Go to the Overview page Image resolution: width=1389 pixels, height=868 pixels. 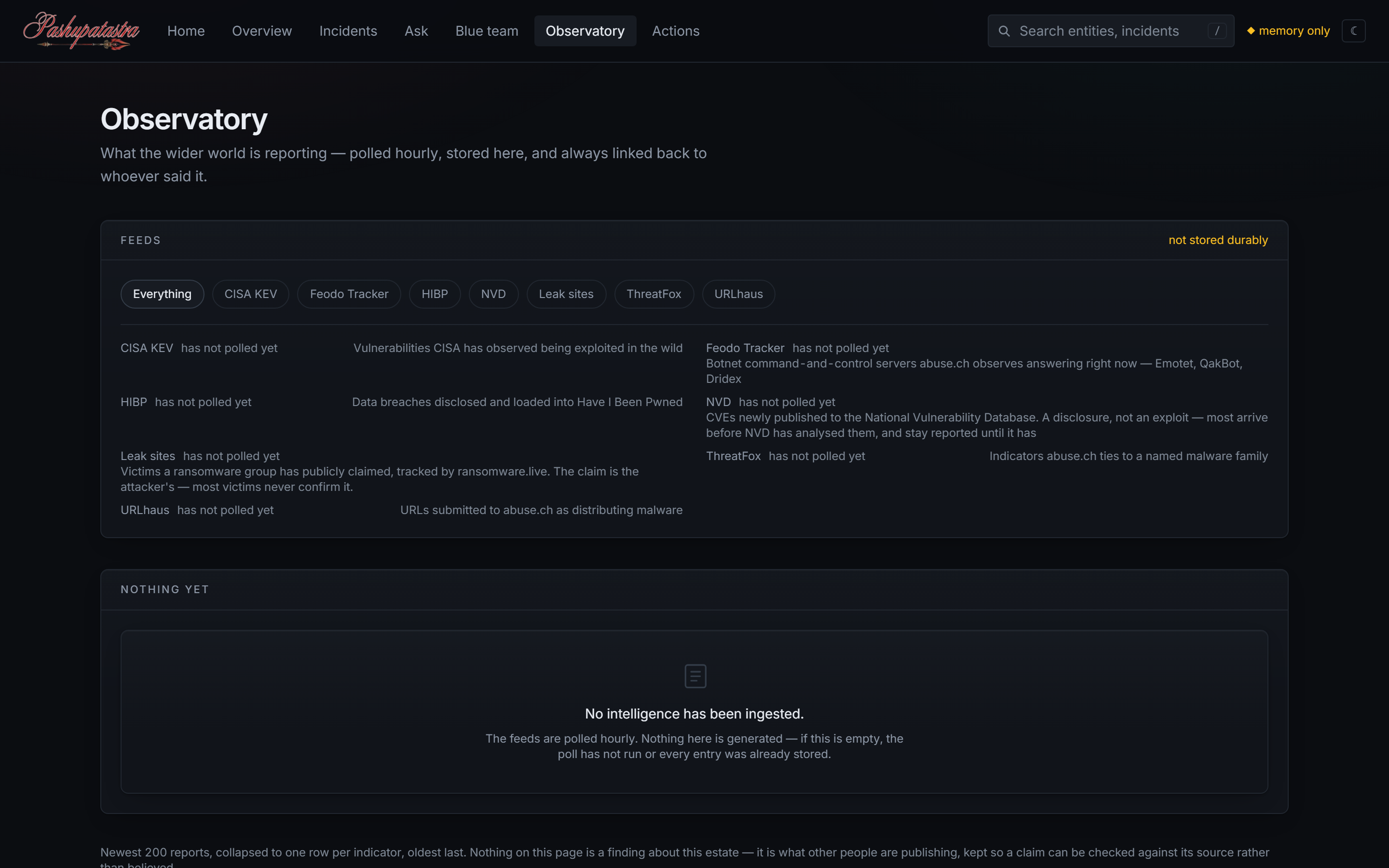coord(262,31)
